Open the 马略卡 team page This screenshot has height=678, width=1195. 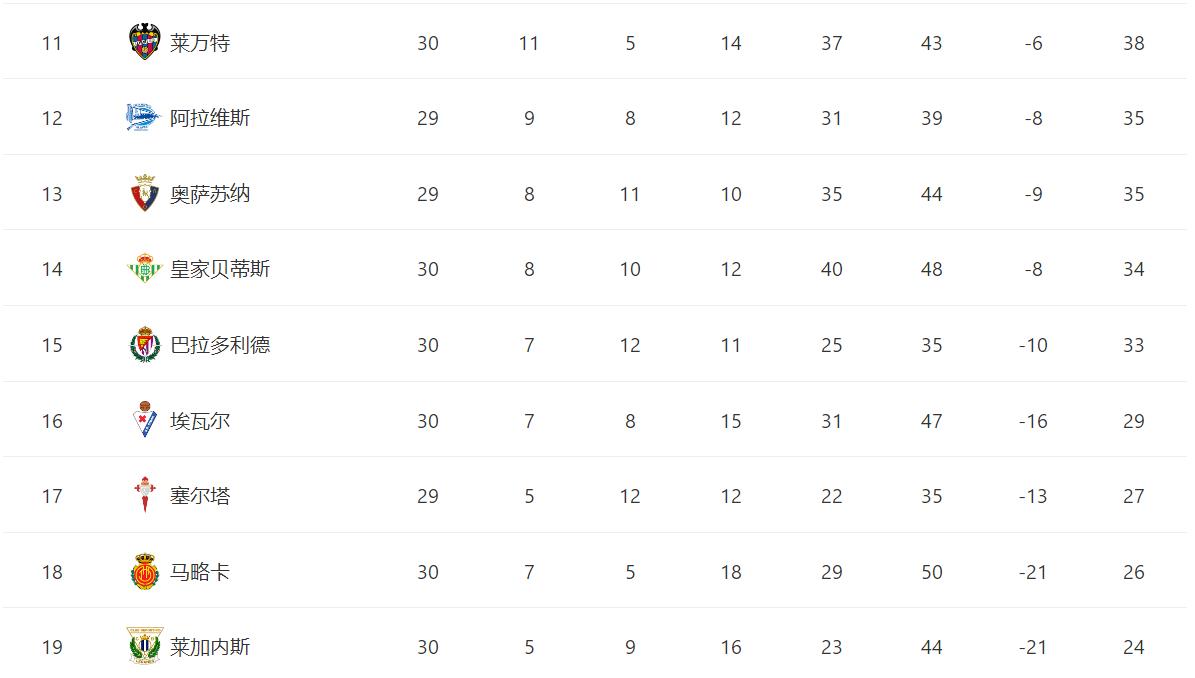tap(200, 572)
